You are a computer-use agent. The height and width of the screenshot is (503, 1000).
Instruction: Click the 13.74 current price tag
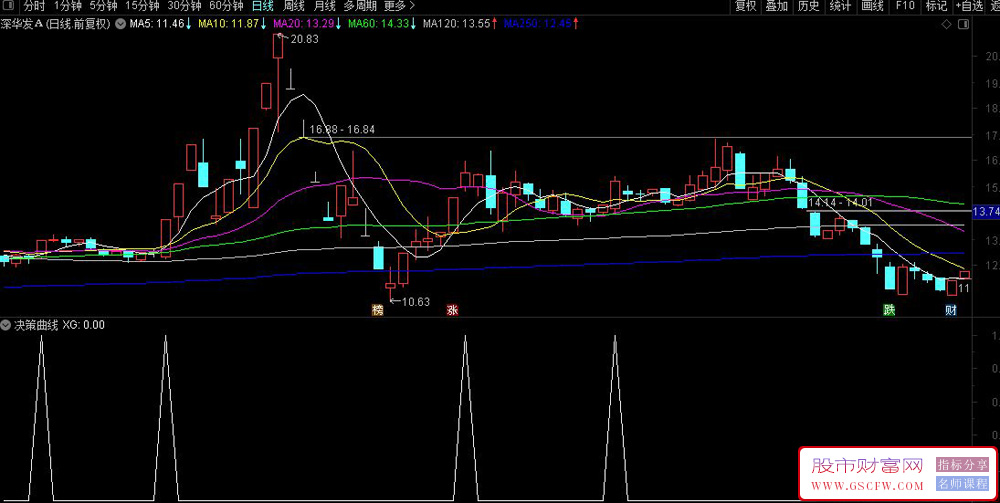tap(985, 212)
